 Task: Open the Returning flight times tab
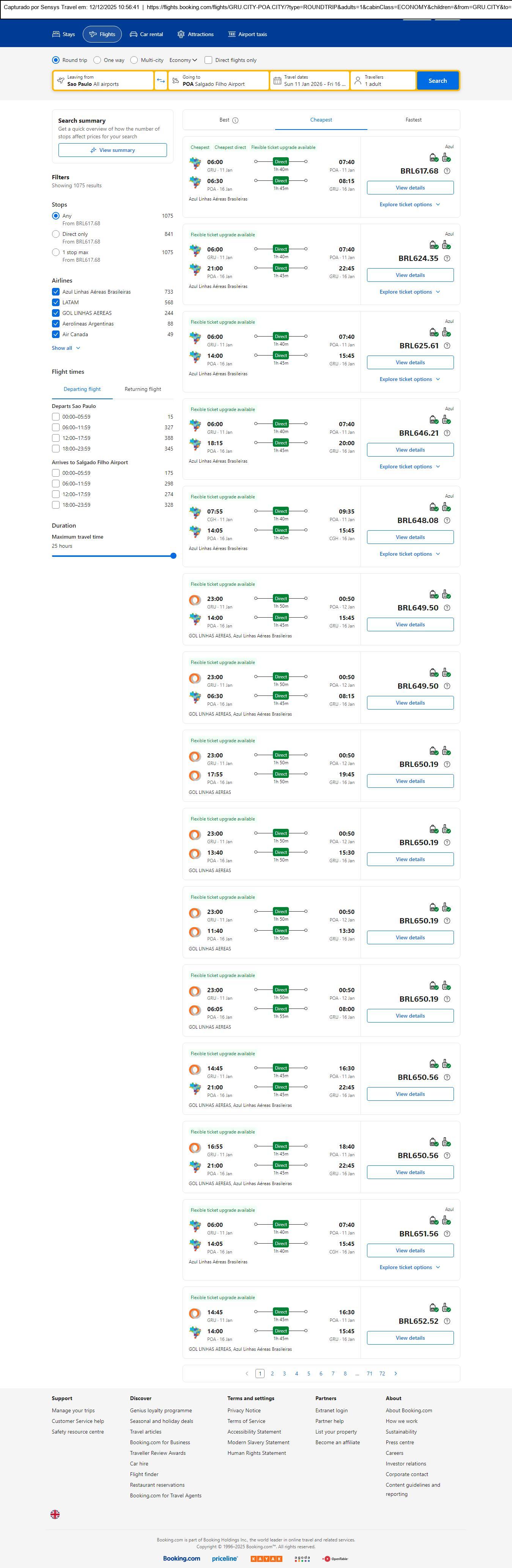coord(143,389)
